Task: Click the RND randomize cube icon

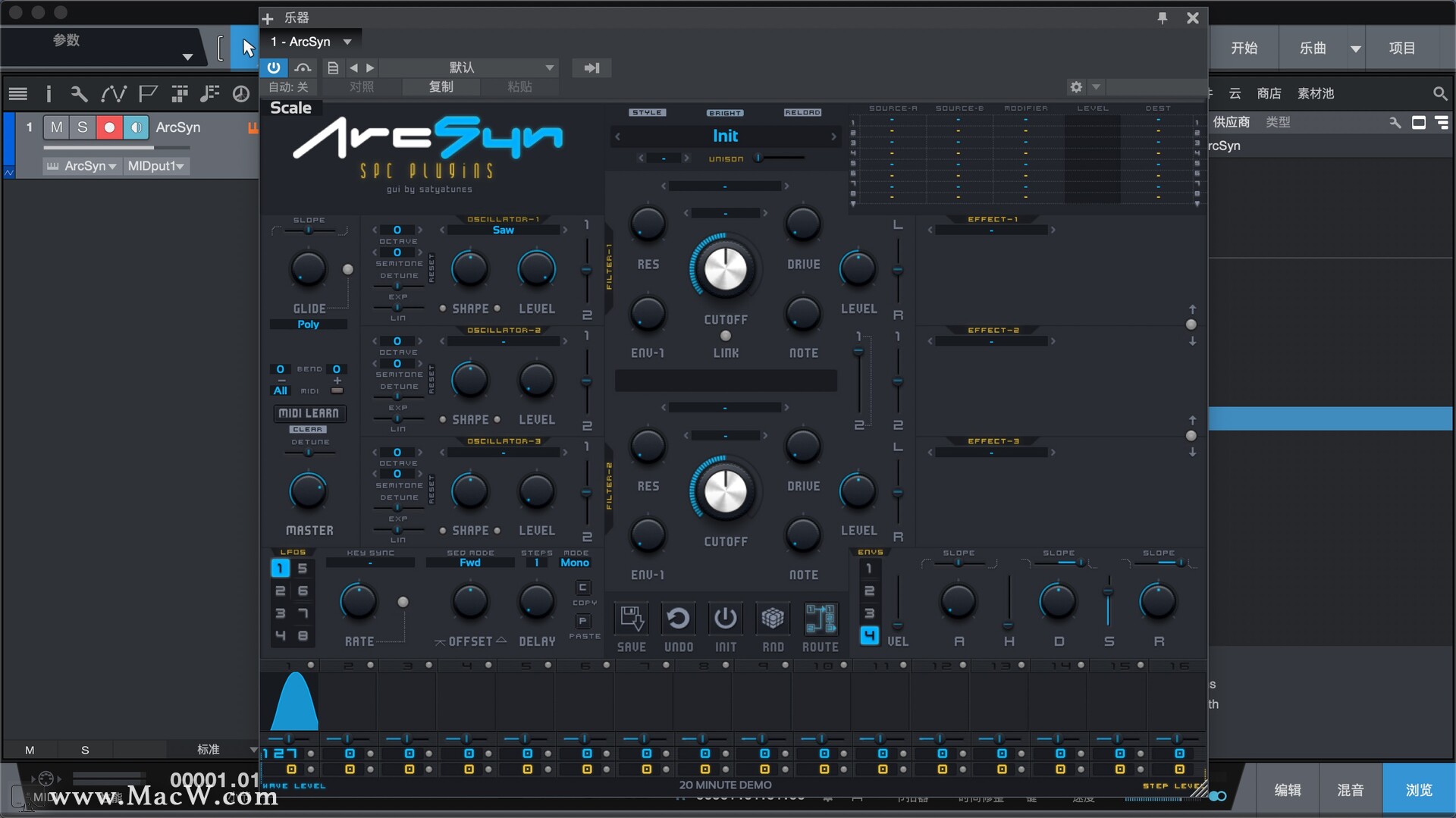Action: pos(773,619)
